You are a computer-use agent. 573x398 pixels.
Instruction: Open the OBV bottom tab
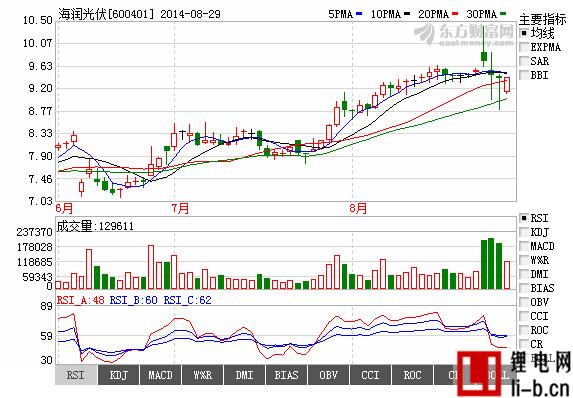(328, 375)
